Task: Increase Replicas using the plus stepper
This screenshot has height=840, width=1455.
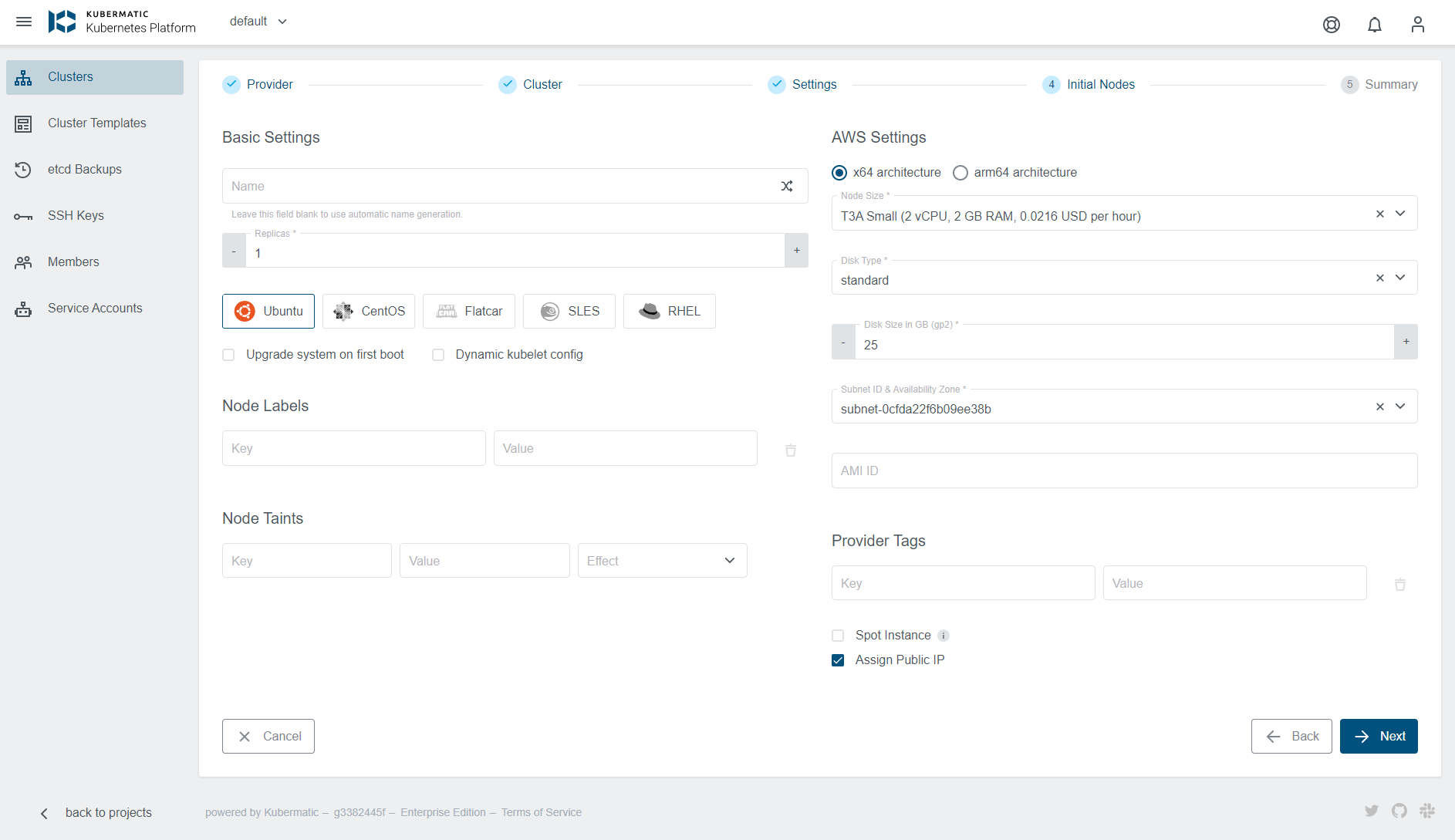Action: click(796, 250)
